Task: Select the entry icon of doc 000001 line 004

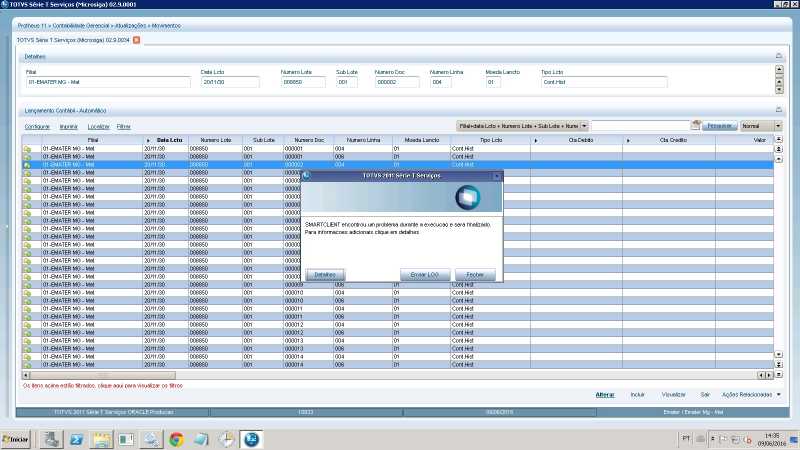Action: pyautogui.click(x=27, y=148)
